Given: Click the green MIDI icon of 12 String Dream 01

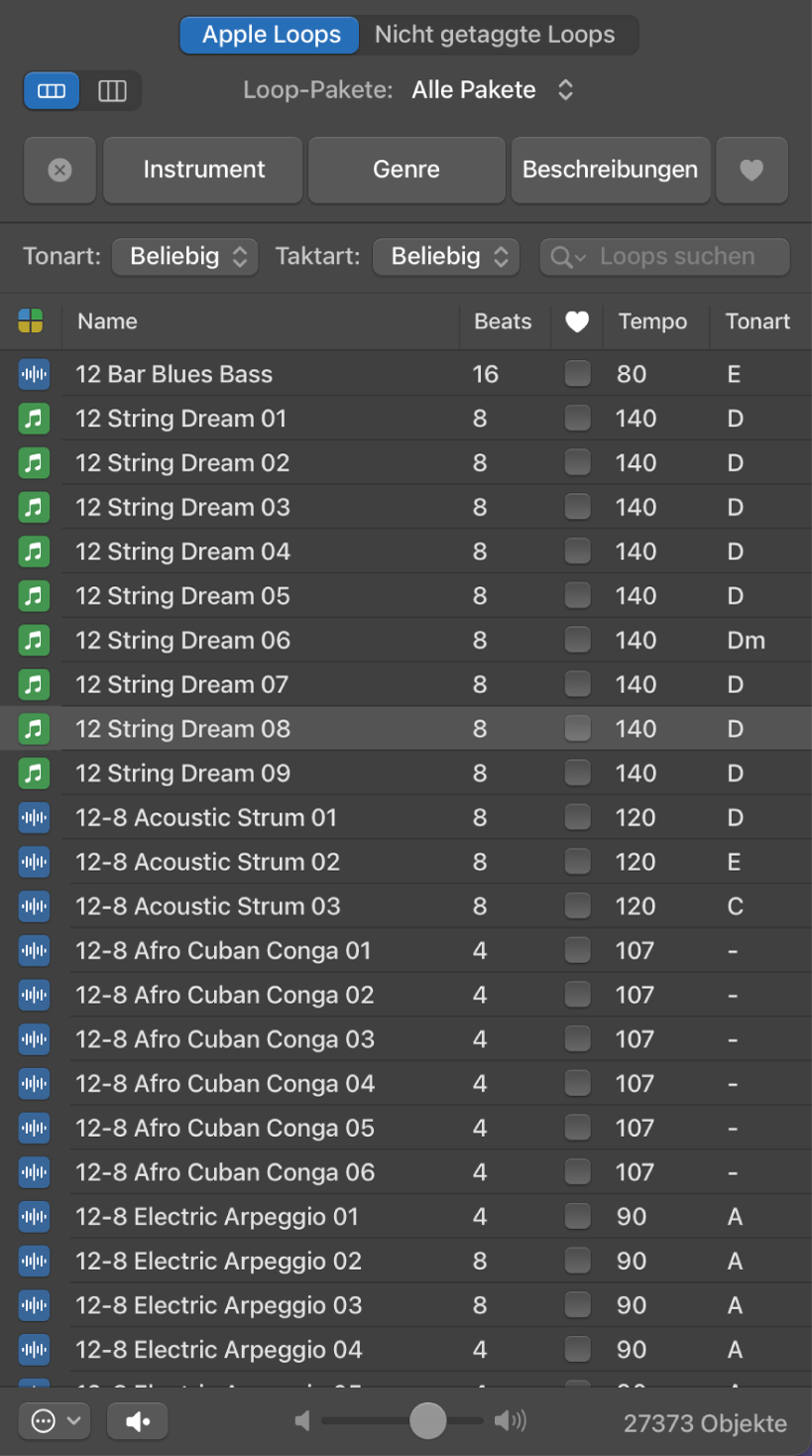Looking at the screenshot, I should (x=34, y=419).
